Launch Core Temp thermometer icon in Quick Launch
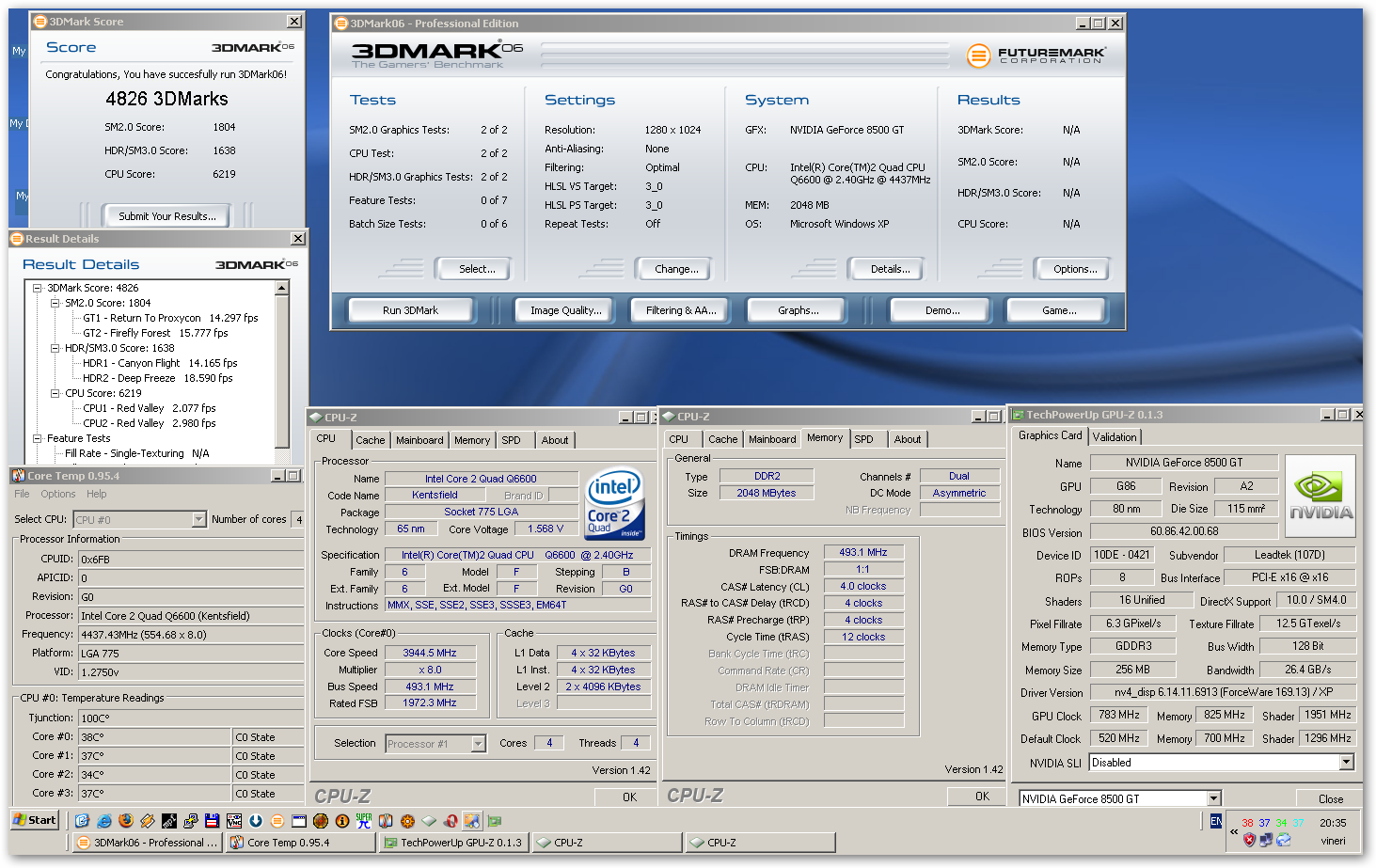This screenshot has width=1376, height=868. coord(386,821)
